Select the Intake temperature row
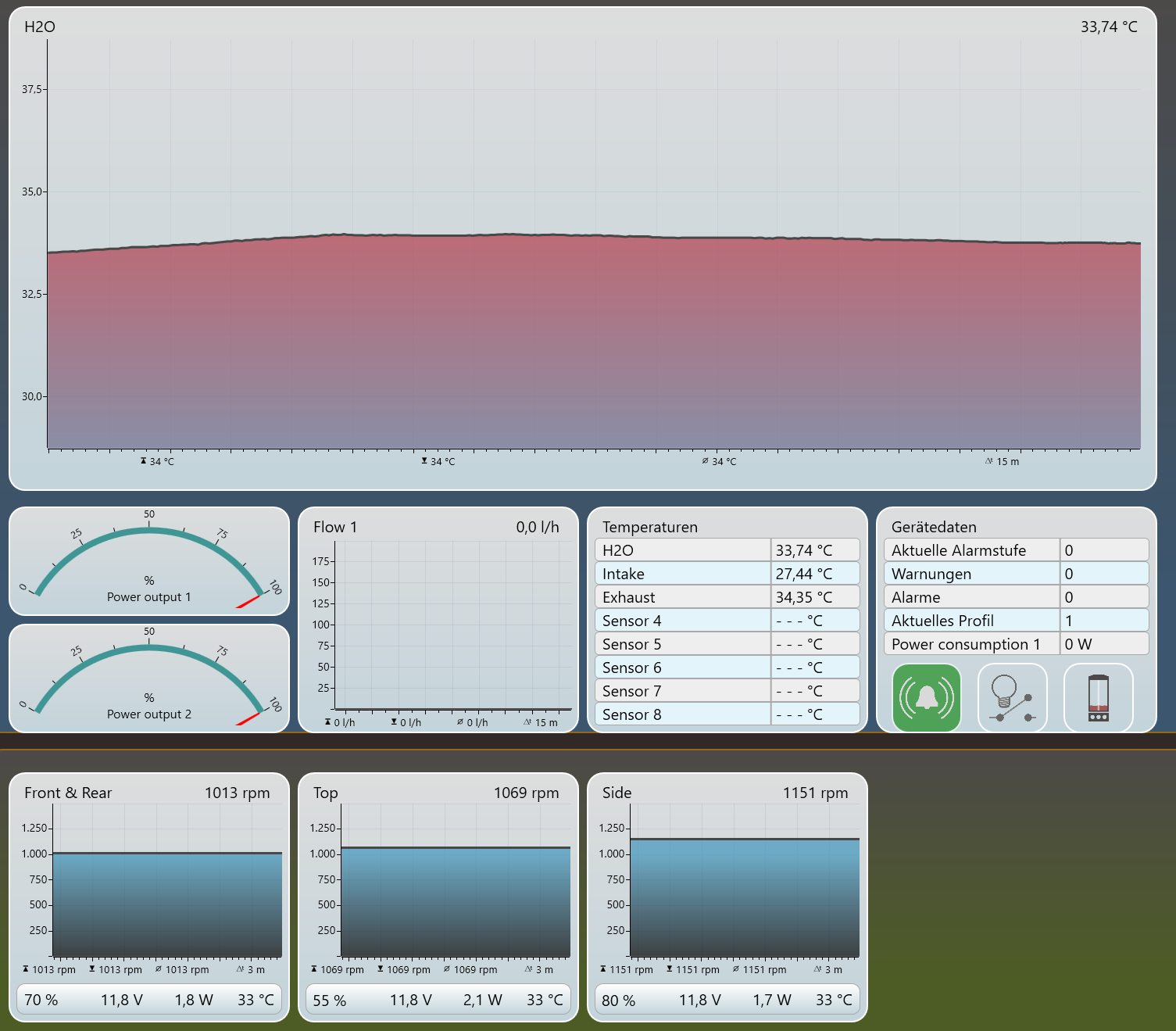 727,574
